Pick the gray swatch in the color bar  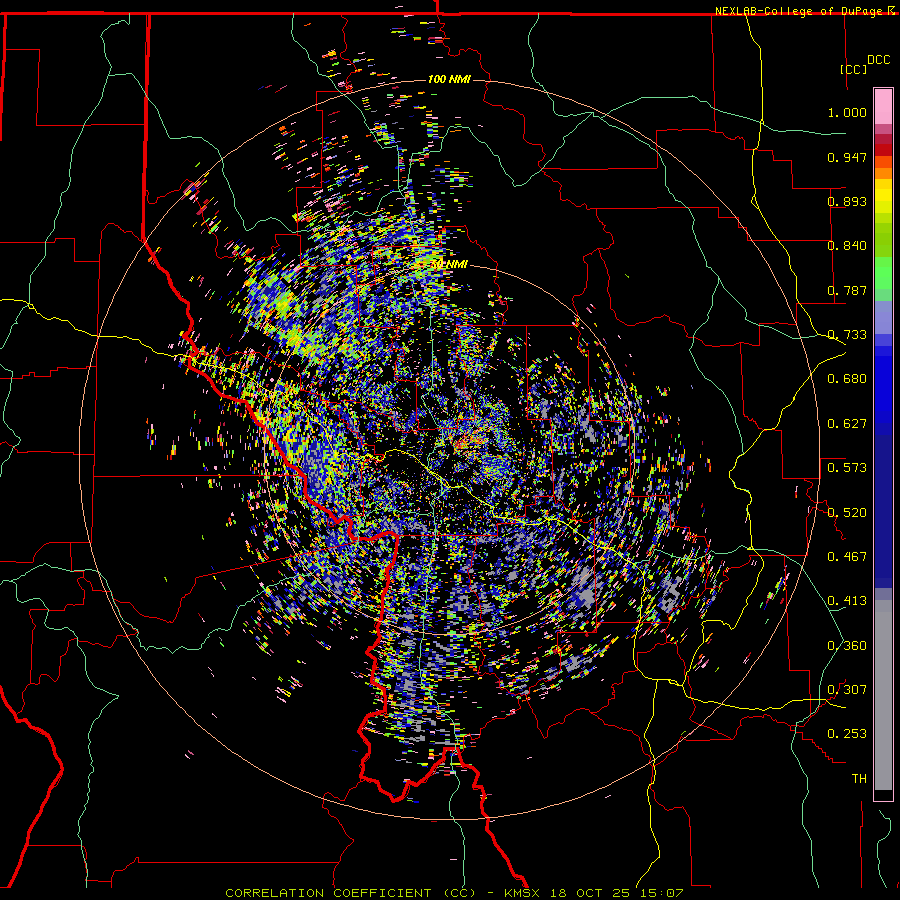[x=883, y=695]
